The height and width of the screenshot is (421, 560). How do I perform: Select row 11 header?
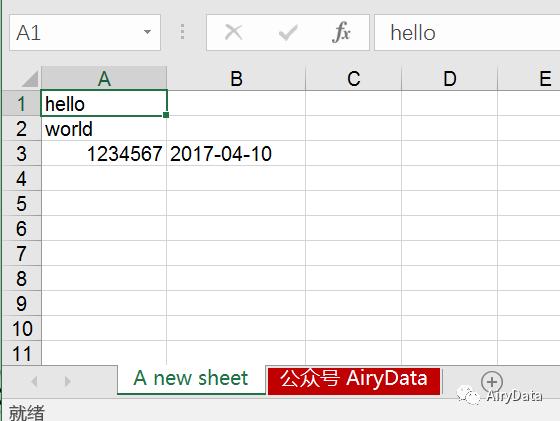(21, 353)
